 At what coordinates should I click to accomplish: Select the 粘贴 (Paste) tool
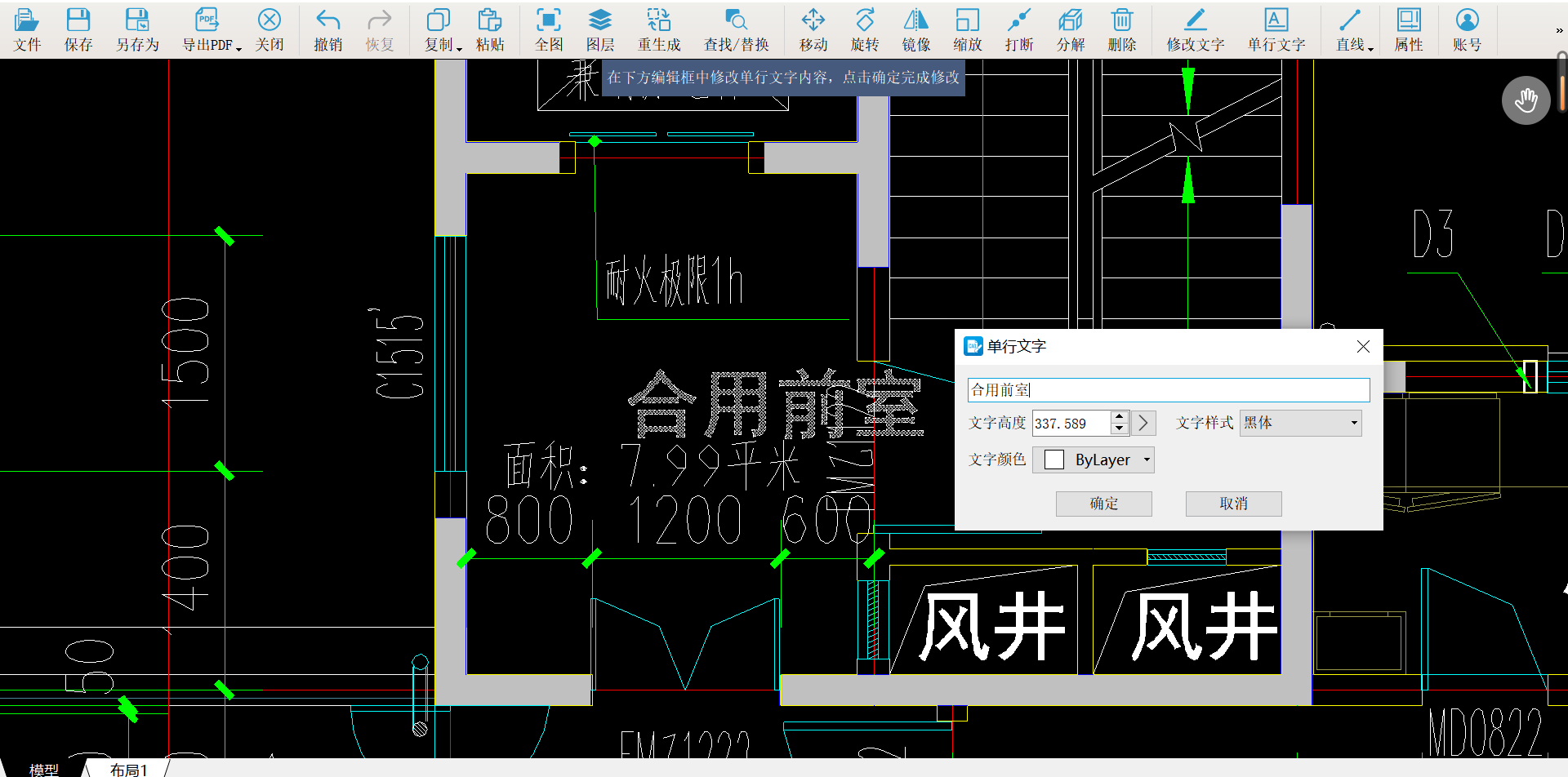tap(490, 30)
